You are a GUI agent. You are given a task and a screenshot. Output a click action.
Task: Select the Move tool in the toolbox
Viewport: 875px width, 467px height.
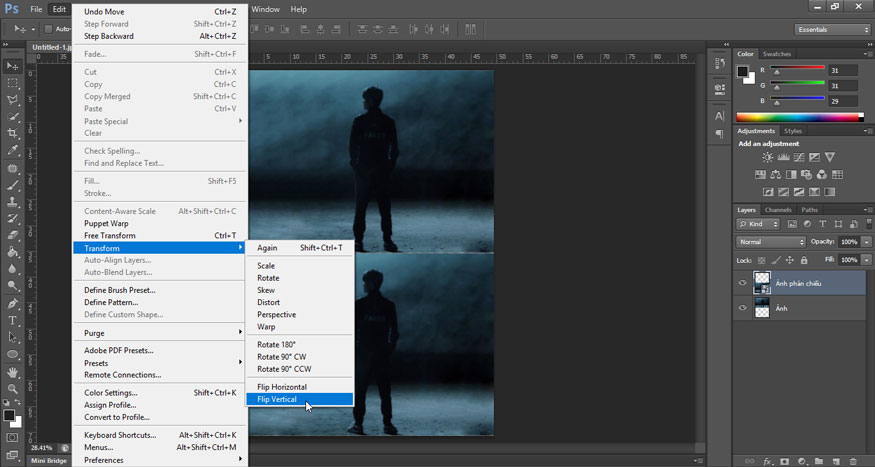tap(12, 66)
